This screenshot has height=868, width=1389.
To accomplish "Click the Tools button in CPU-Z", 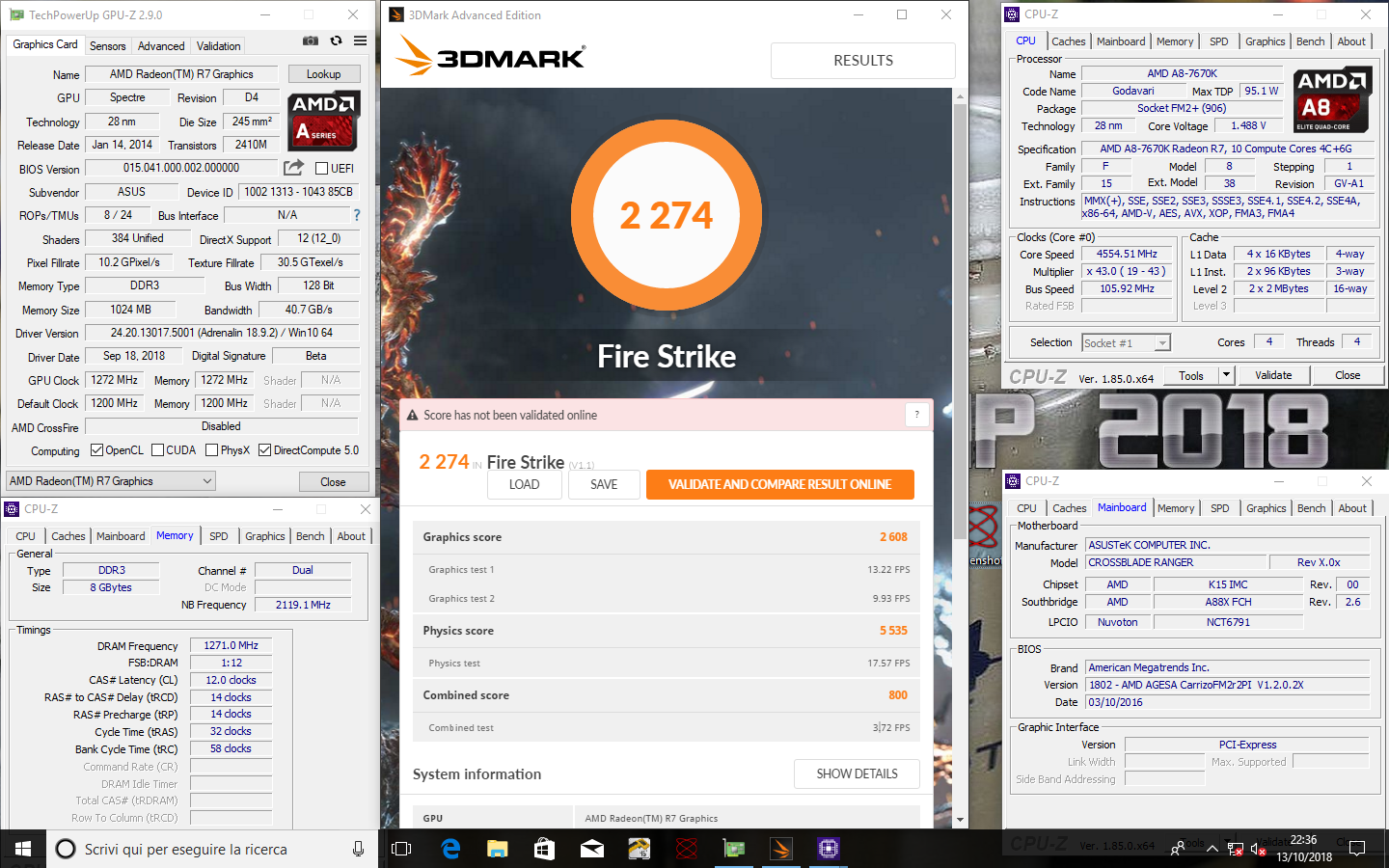I will coord(1191,375).
